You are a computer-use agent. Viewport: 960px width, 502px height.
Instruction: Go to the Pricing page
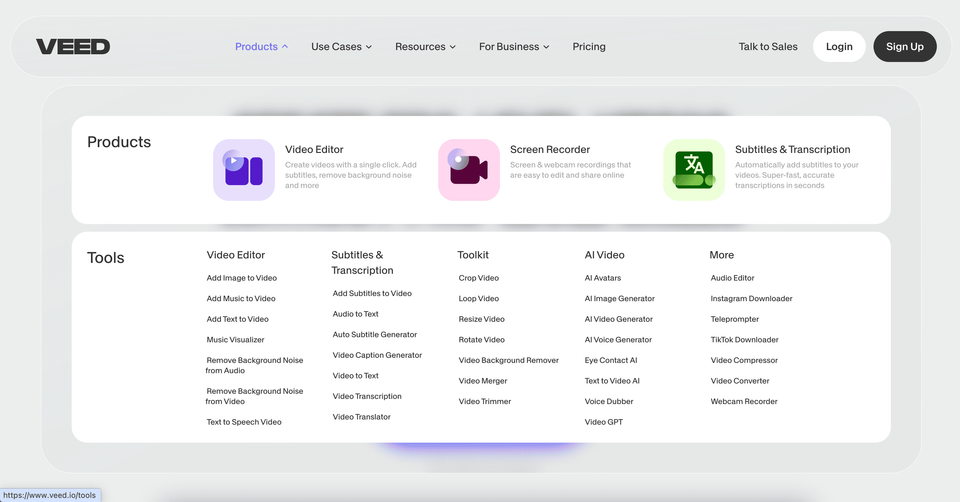[589, 47]
